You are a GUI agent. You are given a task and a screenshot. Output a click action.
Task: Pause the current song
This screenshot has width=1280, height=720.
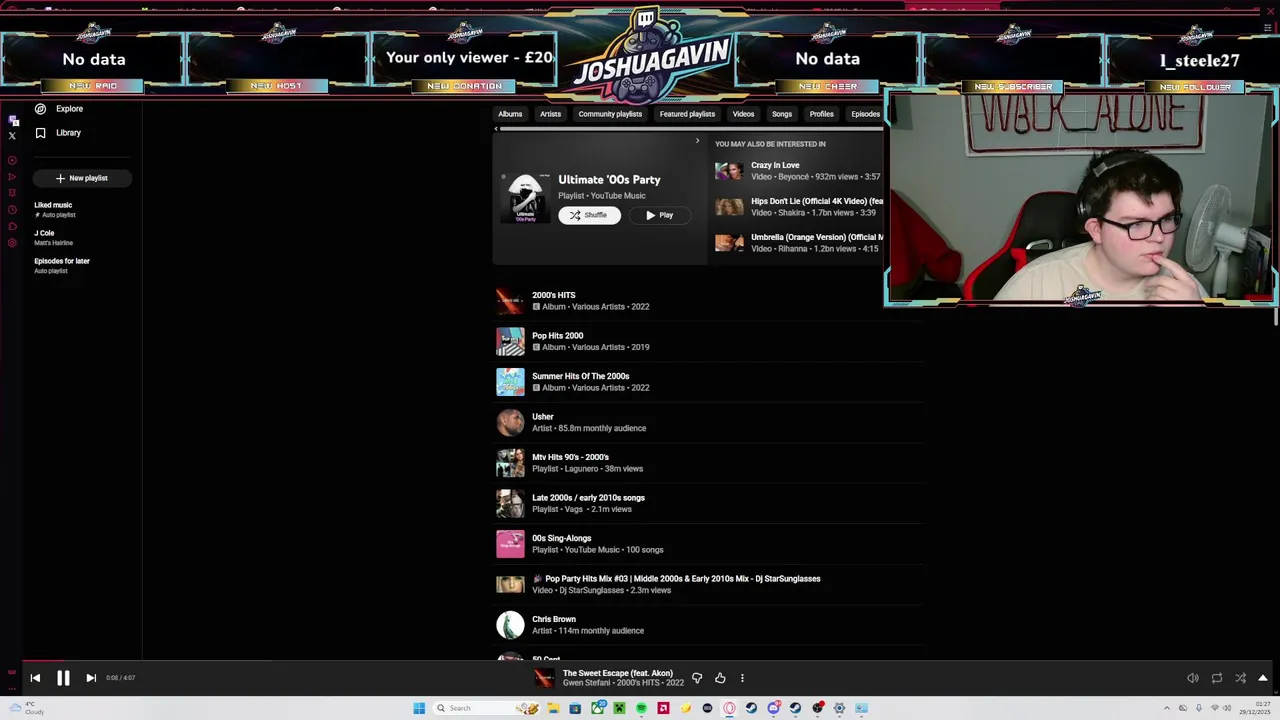pos(63,678)
